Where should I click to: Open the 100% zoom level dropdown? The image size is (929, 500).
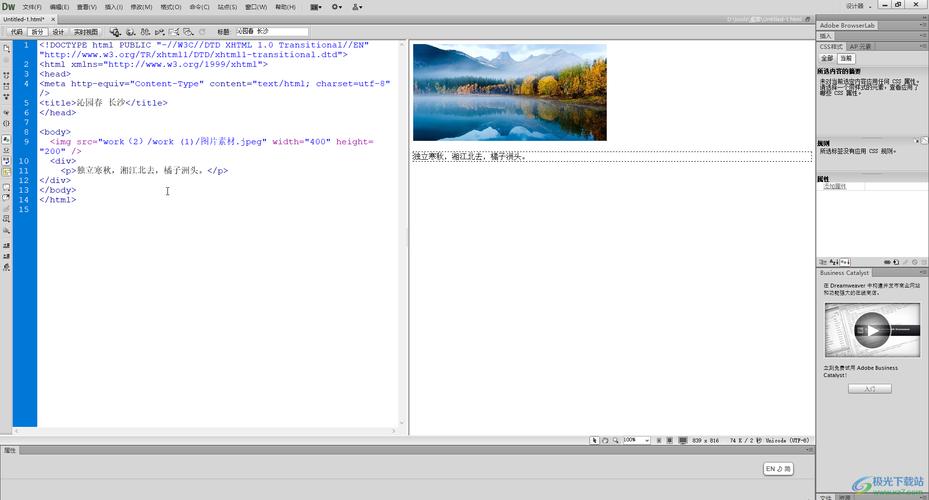click(634, 440)
